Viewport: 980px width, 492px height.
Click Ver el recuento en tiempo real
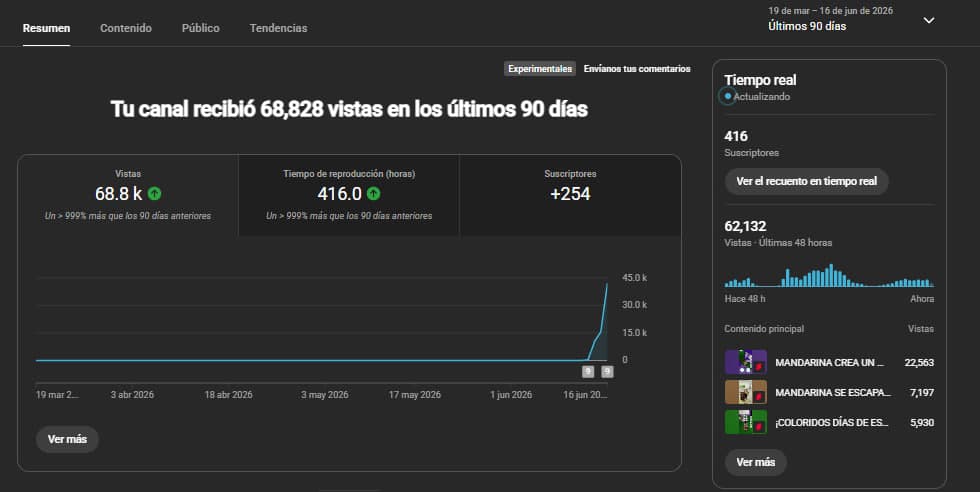pyautogui.click(x=806, y=181)
